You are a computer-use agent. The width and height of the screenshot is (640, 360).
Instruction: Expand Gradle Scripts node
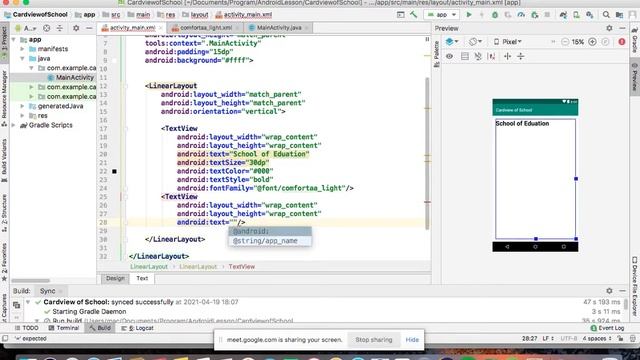click(14, 125)
